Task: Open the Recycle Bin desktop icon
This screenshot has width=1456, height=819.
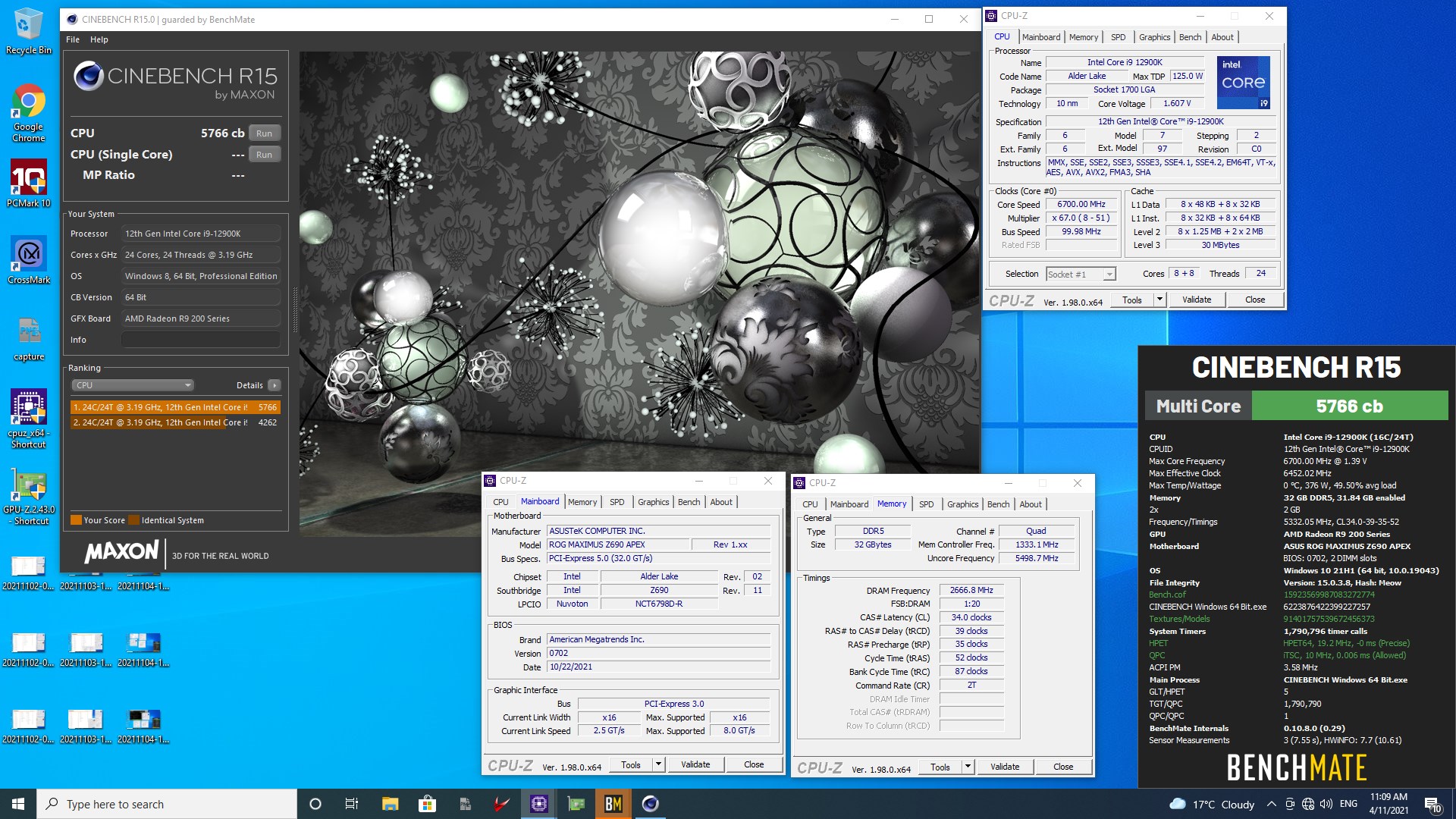Action: pyautogui.click(x=29, y=30)
